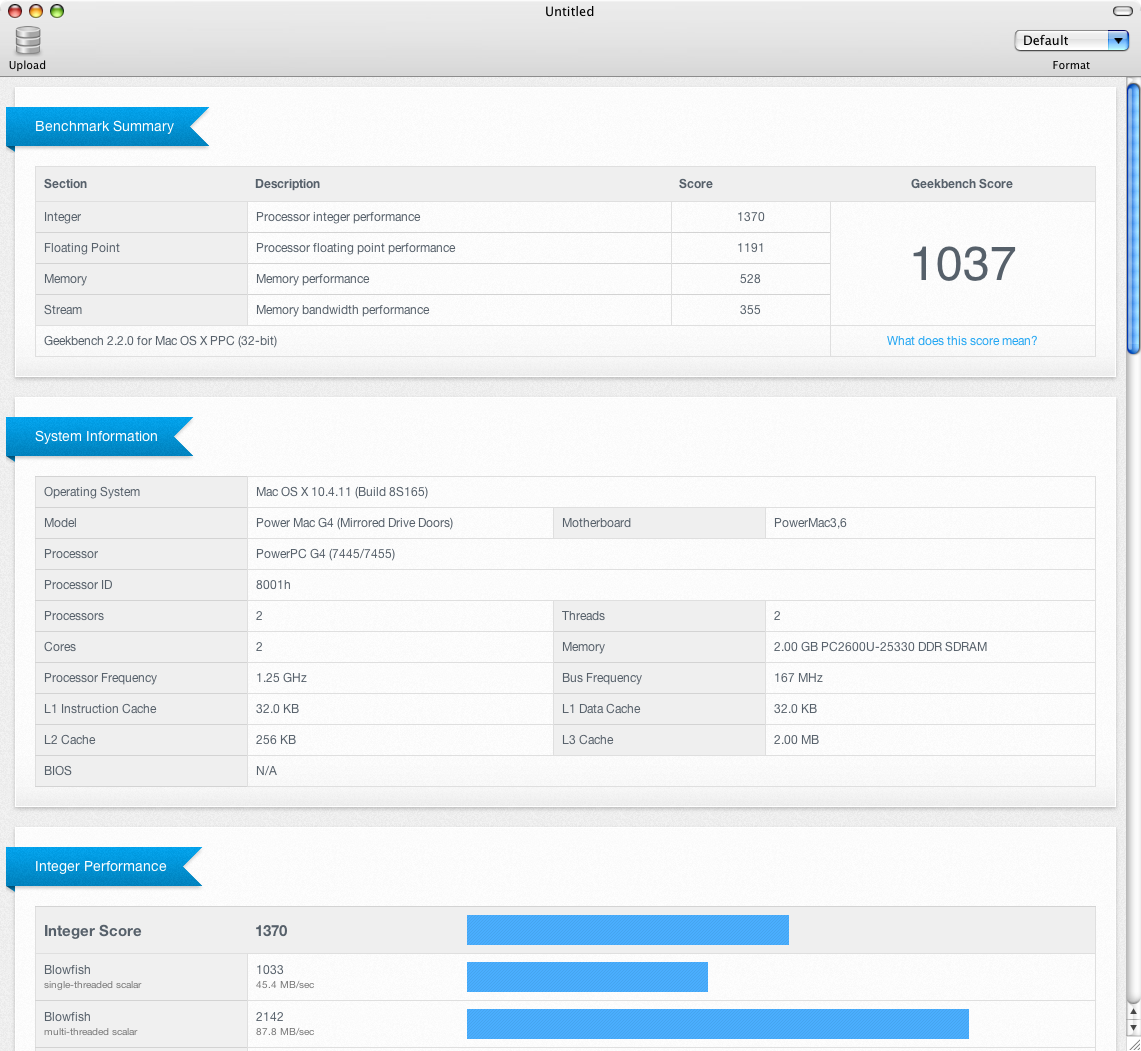Open the Format dropdown set to Default
The width and height of the screenshot is (1141, 1051).
[x=1071, y=40]
